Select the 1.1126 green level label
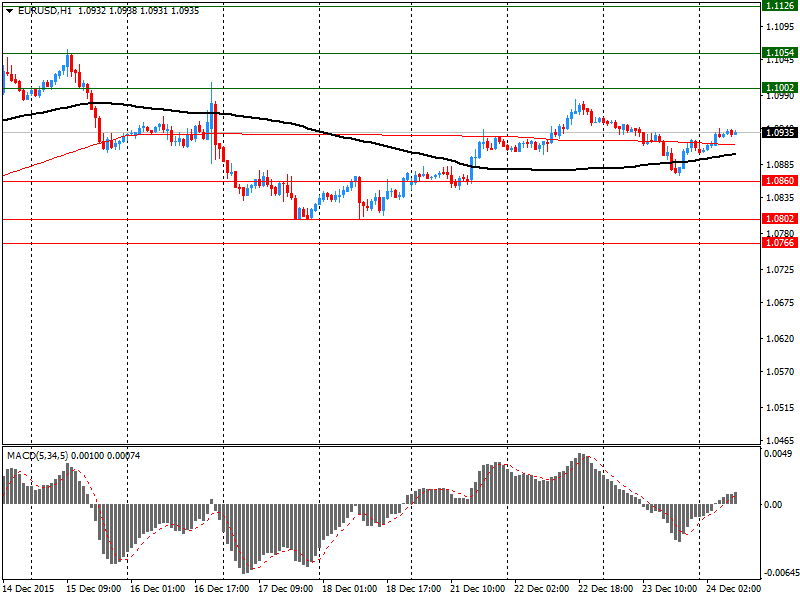Screen dimensions: 800x600 (x=780, y=6)
